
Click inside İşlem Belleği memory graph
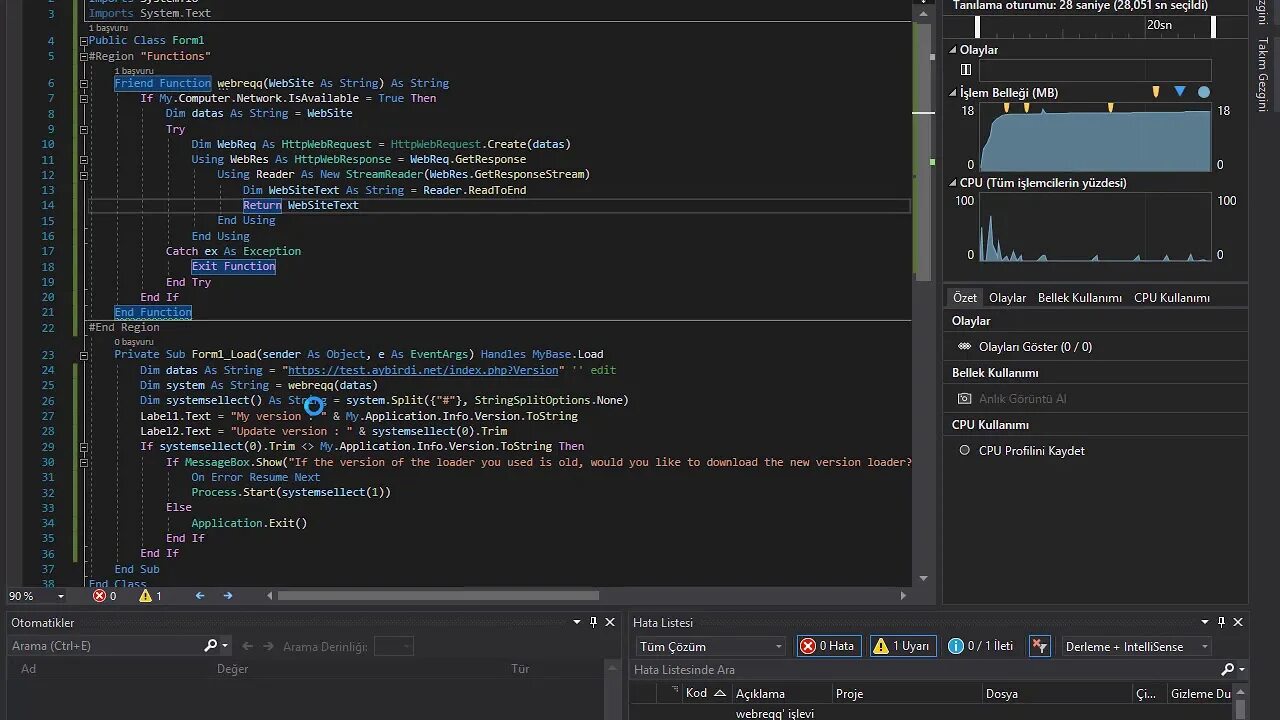1095,138
